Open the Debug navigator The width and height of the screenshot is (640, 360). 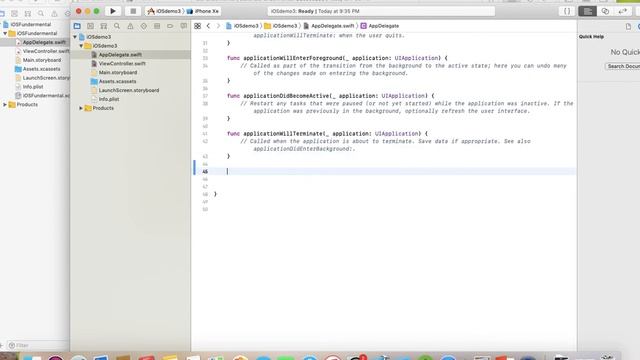point(157,26)
